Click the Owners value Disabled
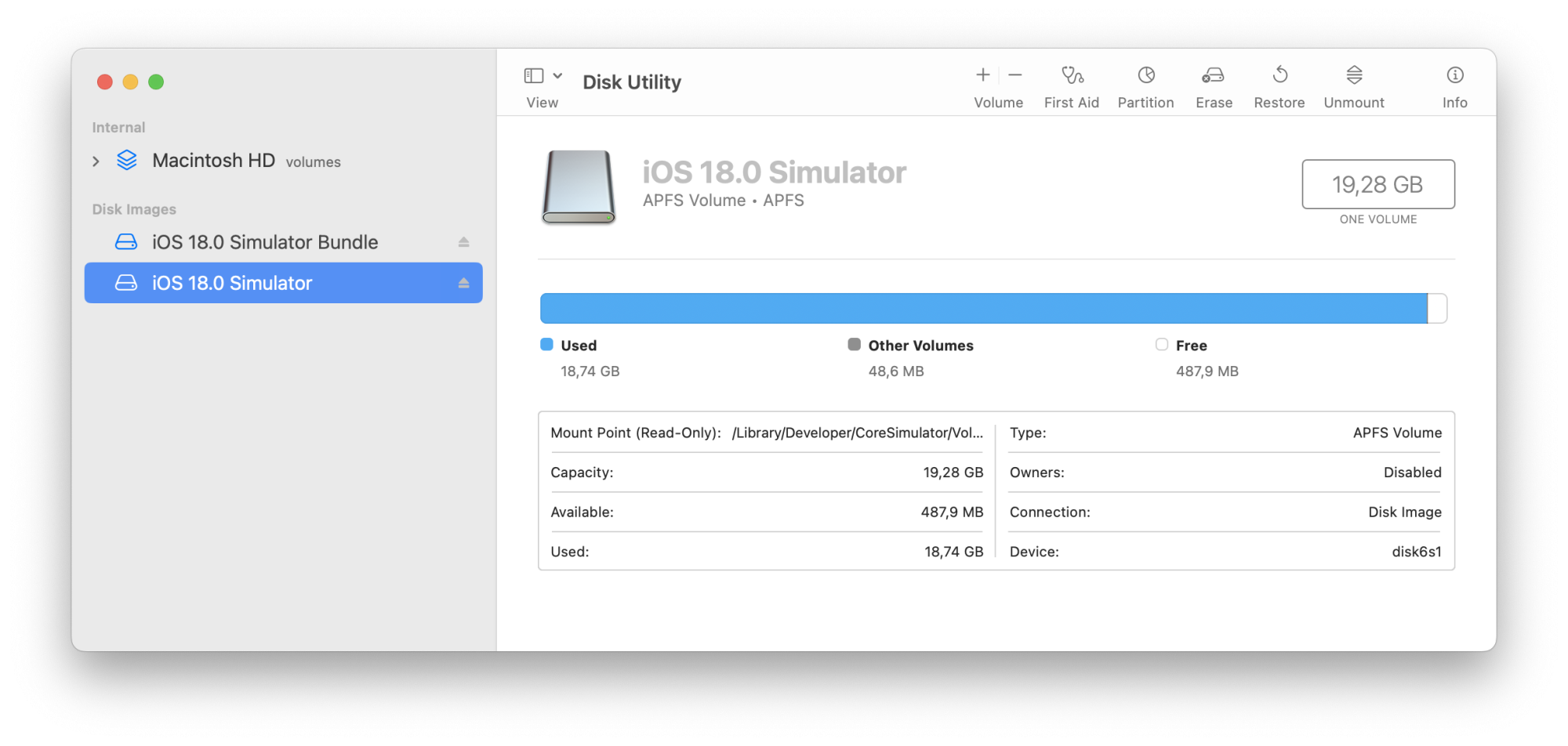Viewport: 1568px width, 746px height. pyautogui.click(x=1413, y=473)
